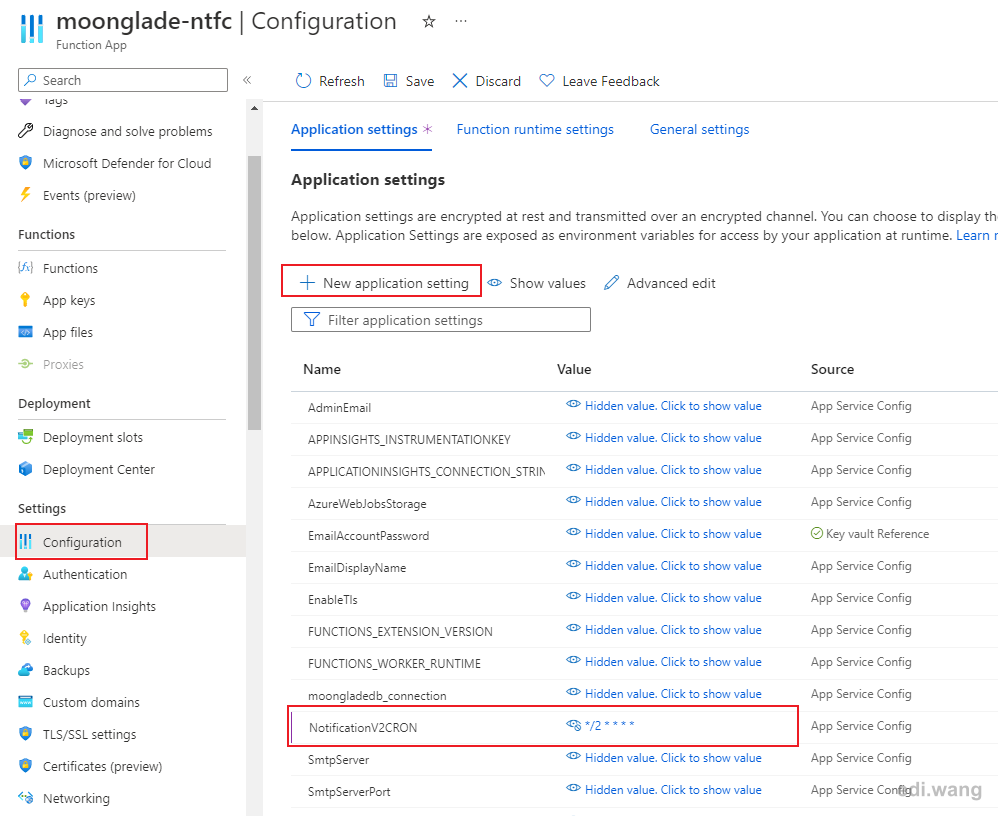This screenshot has height=816, width=998.
Task: Hide the NotificationV2CRON value with eye icon
Action: [x=573, y=725]
